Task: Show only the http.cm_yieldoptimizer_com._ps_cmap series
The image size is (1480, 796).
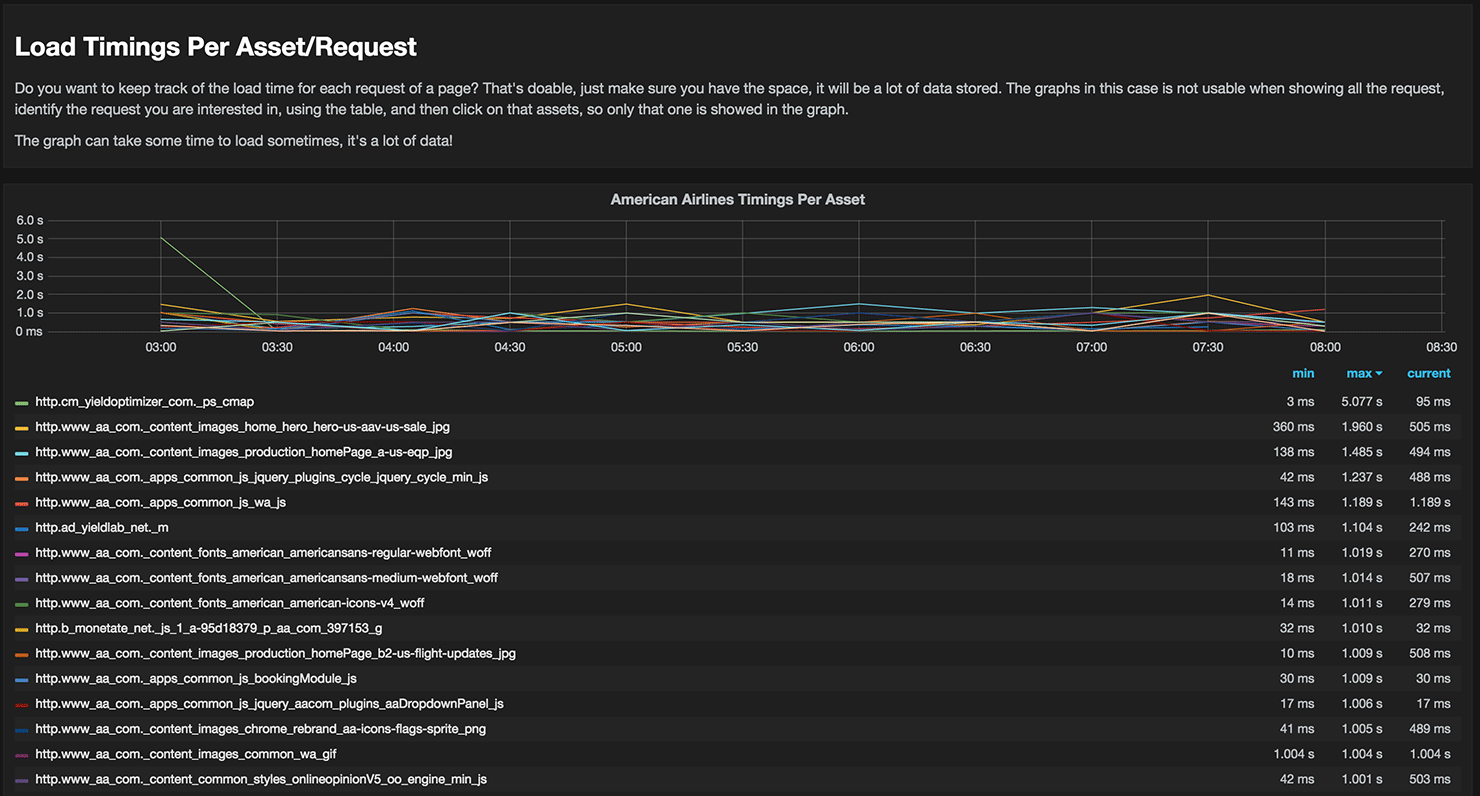Action: tap(144, 402)
